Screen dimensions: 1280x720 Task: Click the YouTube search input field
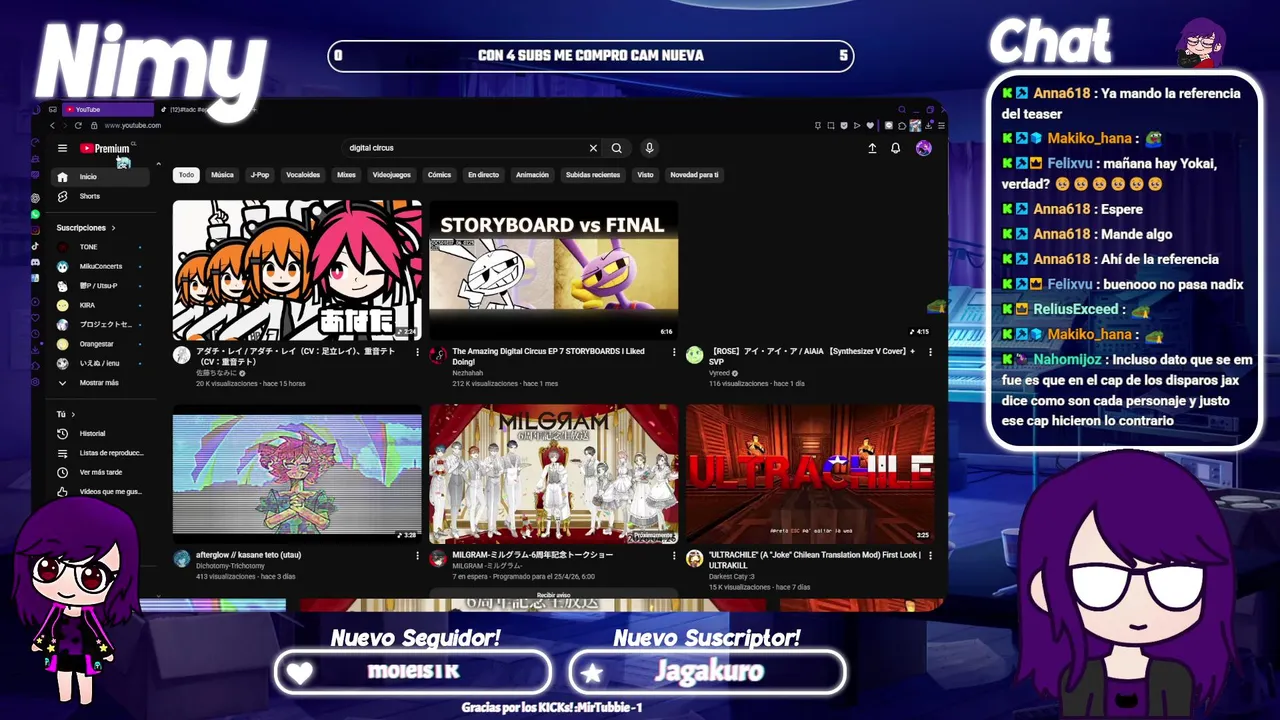pyautogui.click(x=465, y=148)
